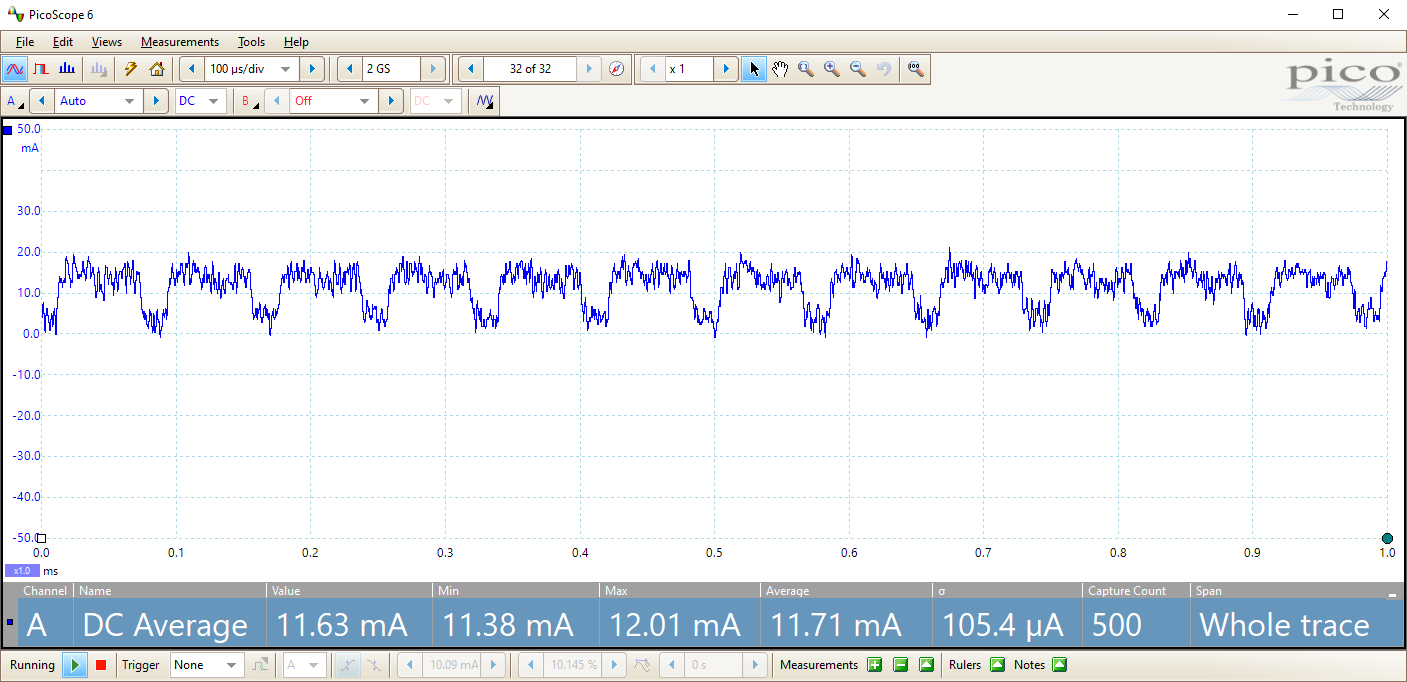Expand the Trigger mode None dropdown
Viewport: 1407px width, 682px height.
(208, 665)
